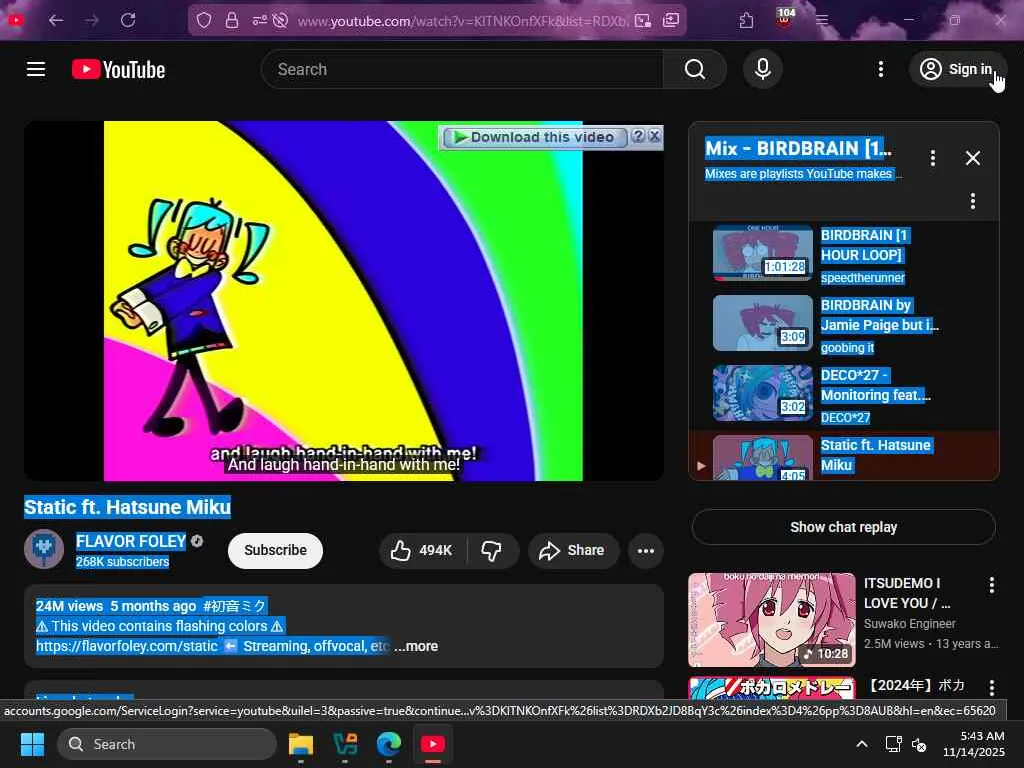Like the video with 494K thumbs up
The image size is (1024, 768).
423,551
